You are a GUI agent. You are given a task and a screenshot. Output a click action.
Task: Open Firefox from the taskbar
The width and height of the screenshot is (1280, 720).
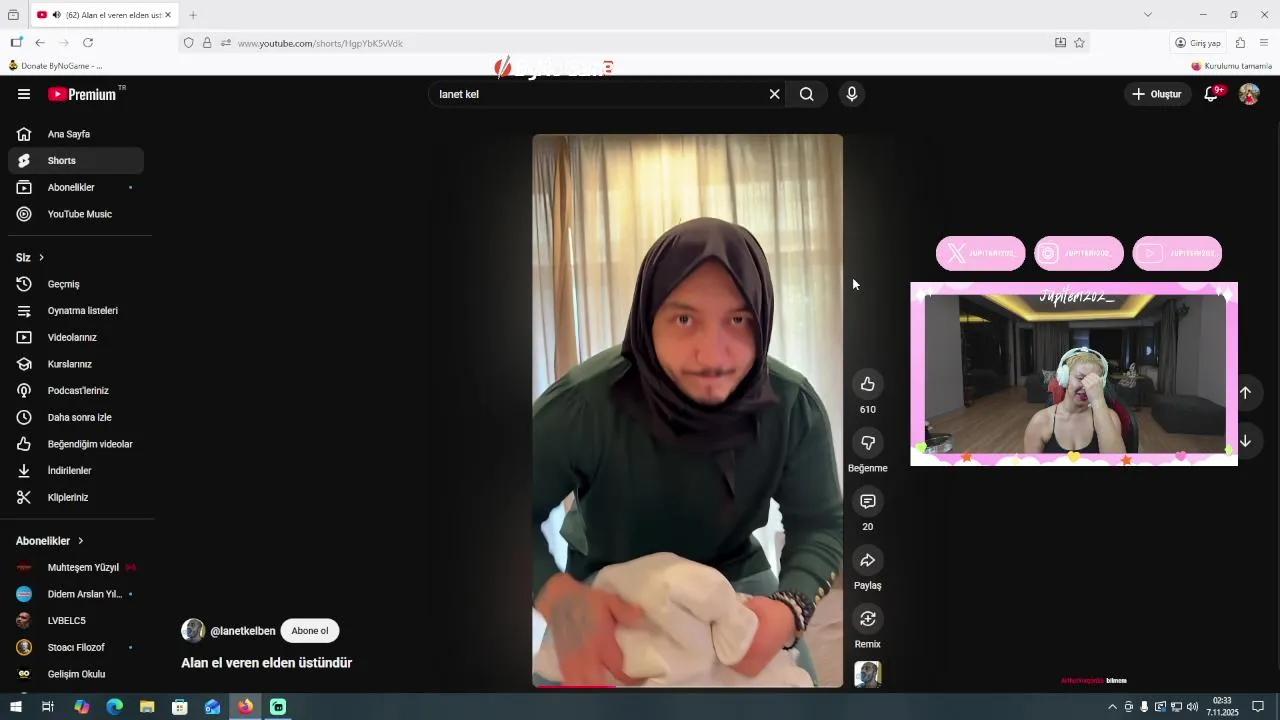coord(245,707)
